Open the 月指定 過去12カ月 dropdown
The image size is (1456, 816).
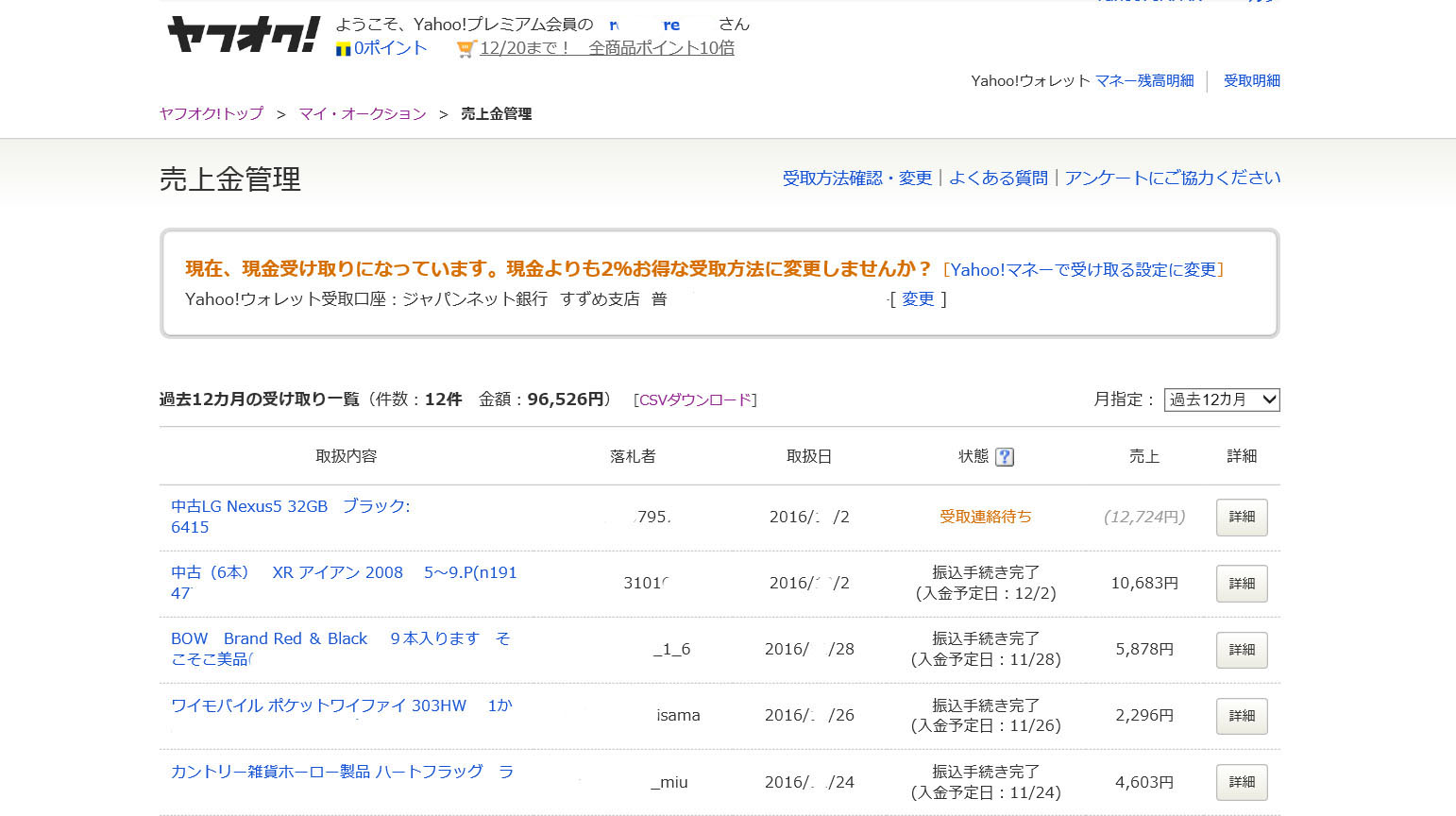point(1222,399)
